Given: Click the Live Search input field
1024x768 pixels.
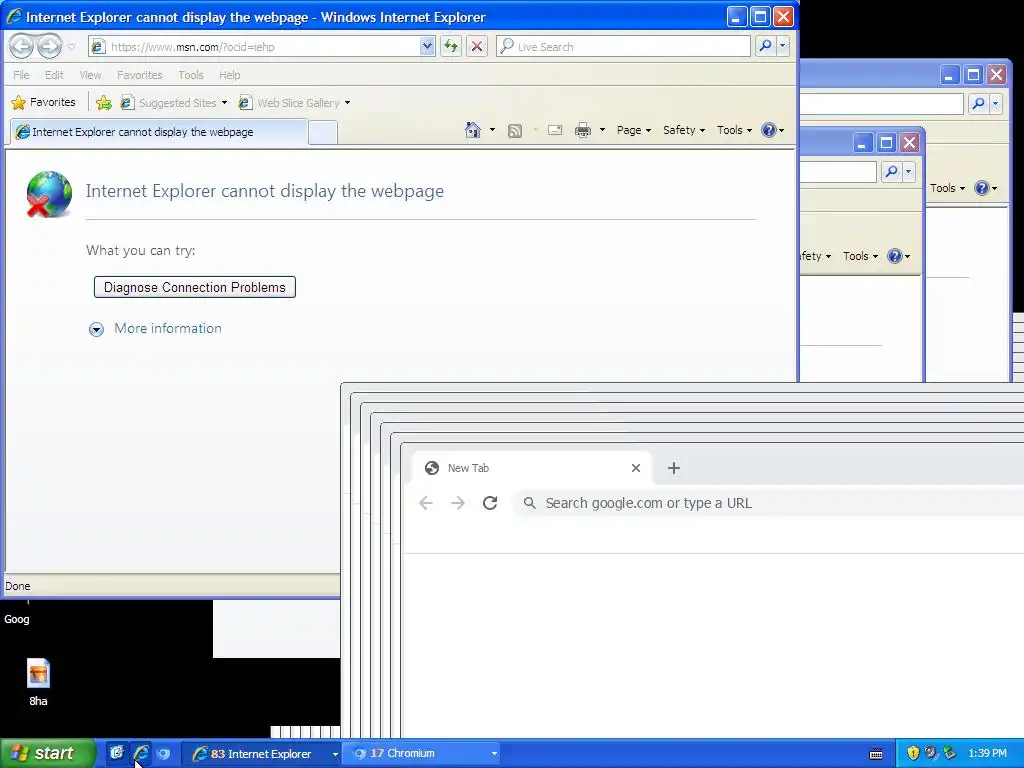Looking at the screenshot, I should pyautogui.click(x=624, y=46).
